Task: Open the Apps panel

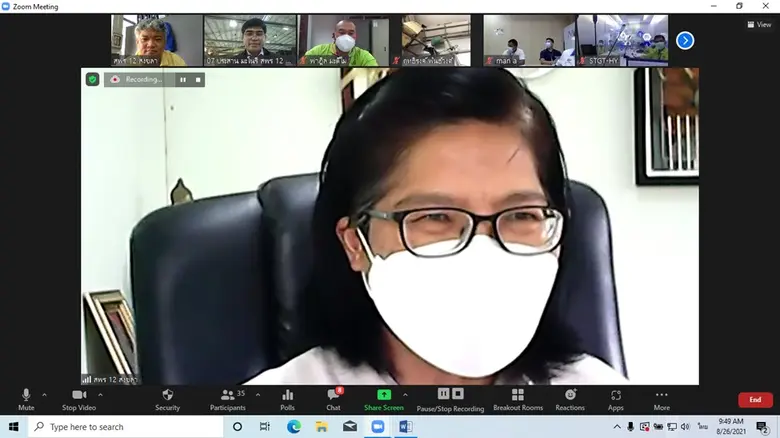Action: (615, 397)
